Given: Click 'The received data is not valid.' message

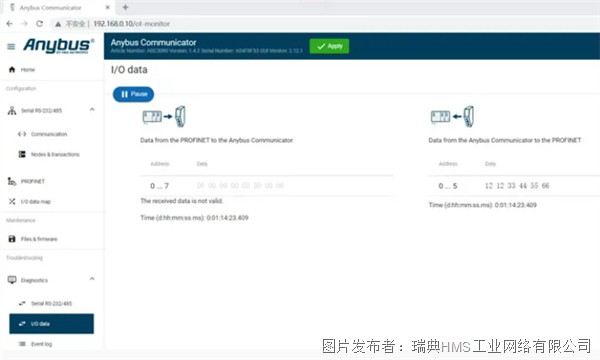Looking at the screenshot, I should point(182,201).
